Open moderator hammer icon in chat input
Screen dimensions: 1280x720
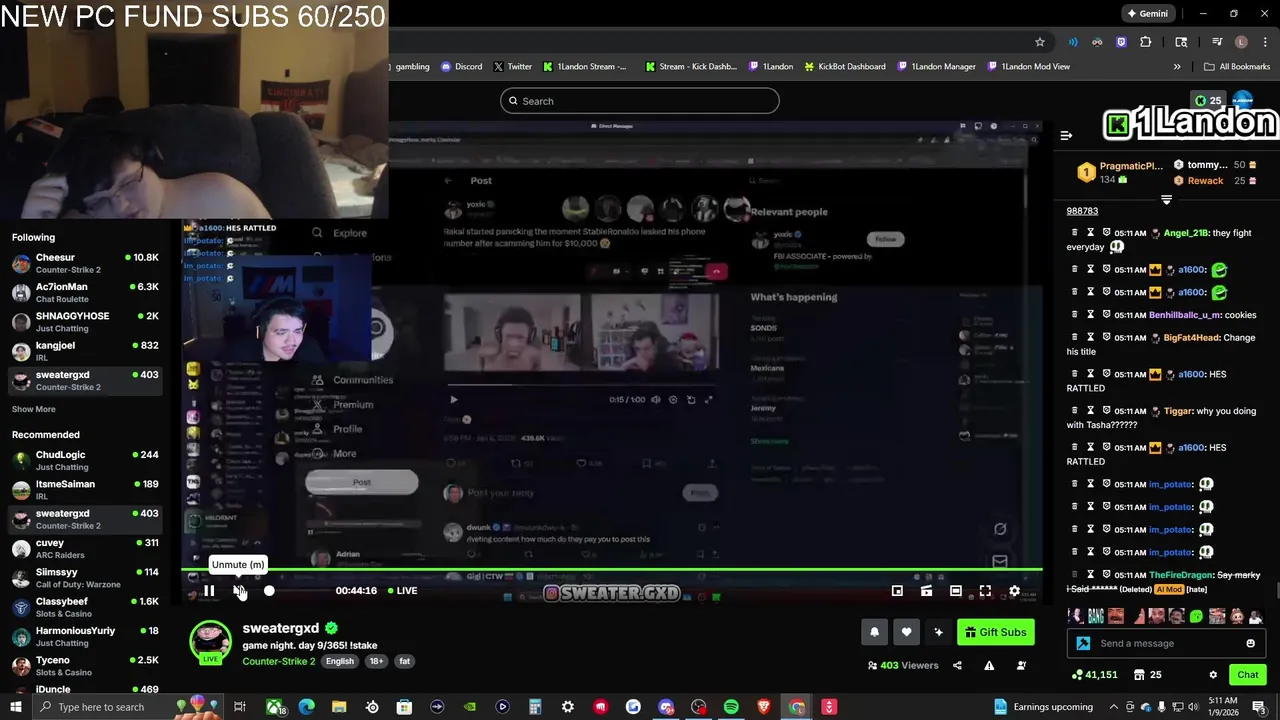(x=1083, y=643)
